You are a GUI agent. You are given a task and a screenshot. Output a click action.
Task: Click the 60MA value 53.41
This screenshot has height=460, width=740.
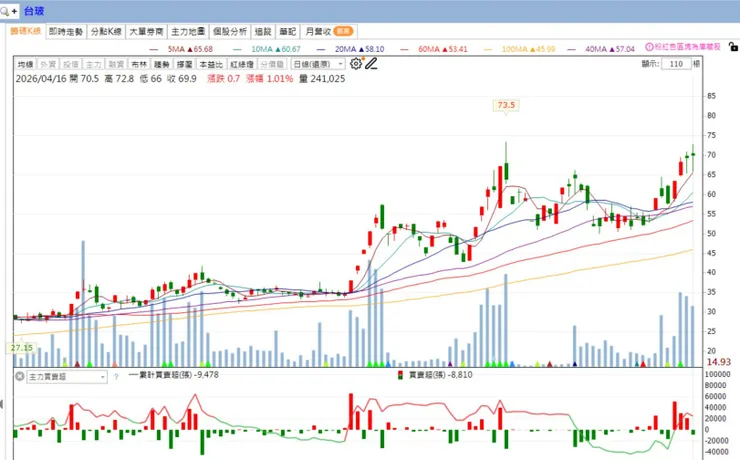point(458,49)
